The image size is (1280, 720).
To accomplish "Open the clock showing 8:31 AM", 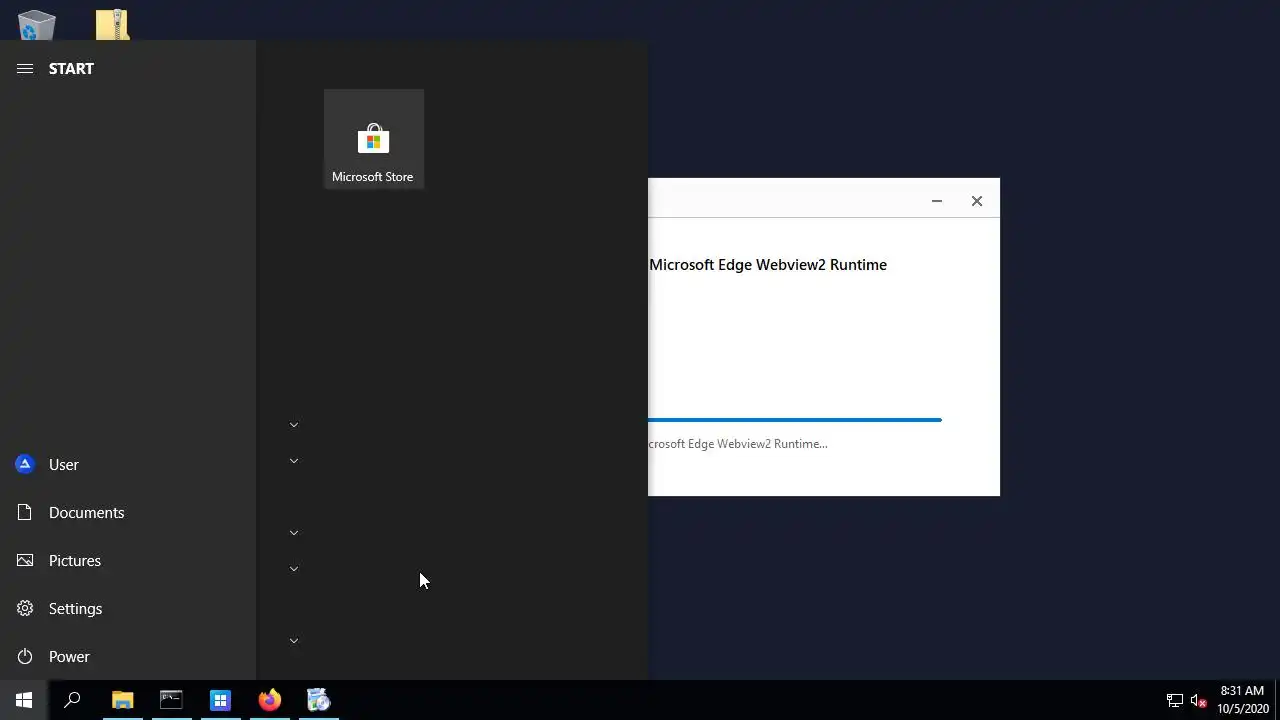I will (1242, 700).
